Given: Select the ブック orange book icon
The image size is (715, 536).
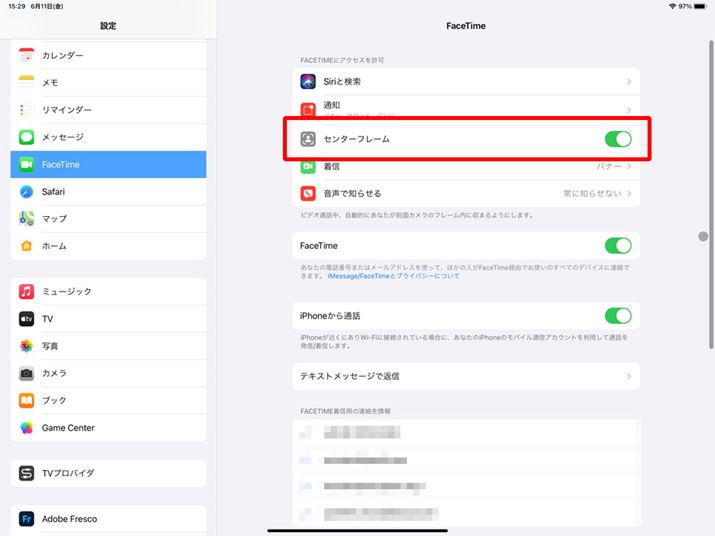Looking at the screenshot, I should click(x=26, y=401).
